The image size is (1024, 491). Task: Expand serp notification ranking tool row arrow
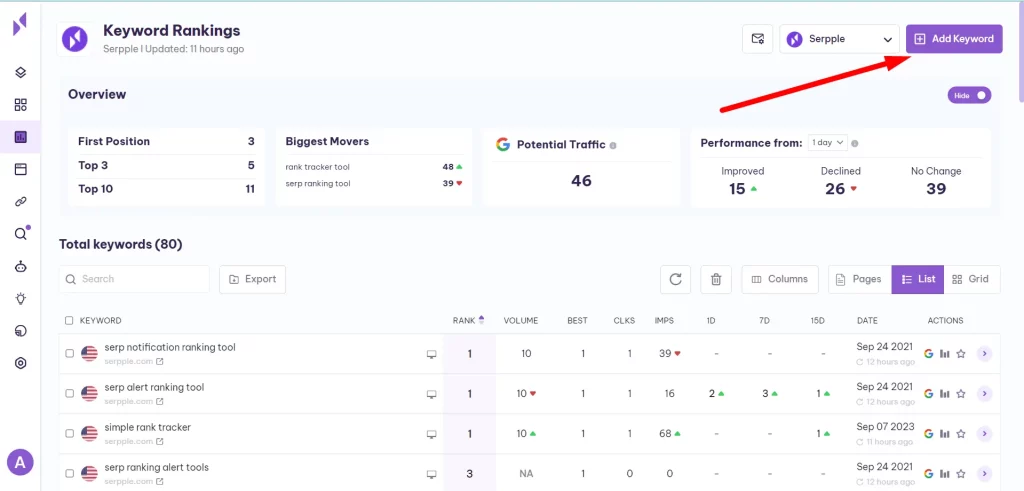click(x=984, y=354)
